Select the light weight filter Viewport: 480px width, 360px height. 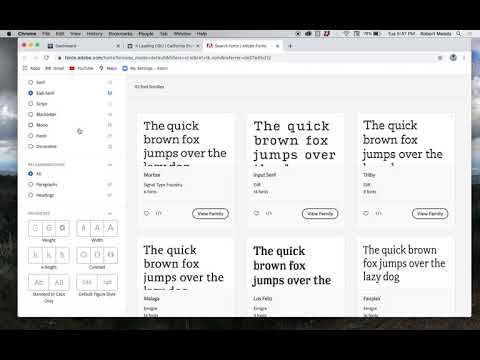35,228
